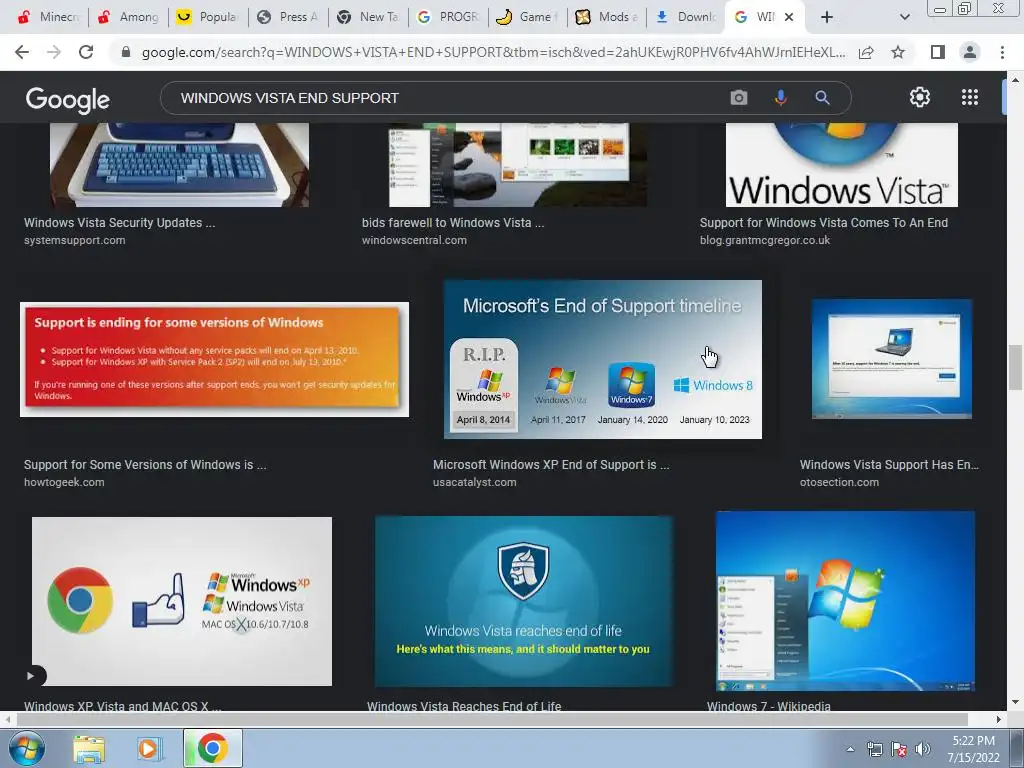This screenshot has width=1024, height=768.
Task: Open 'Support is ending' red banner image
Action: 214,359
